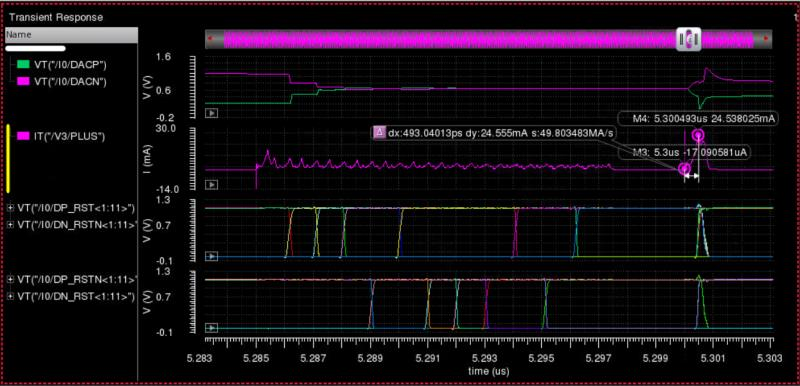
Task: Click the Transient Response window title
Action: 56,17
